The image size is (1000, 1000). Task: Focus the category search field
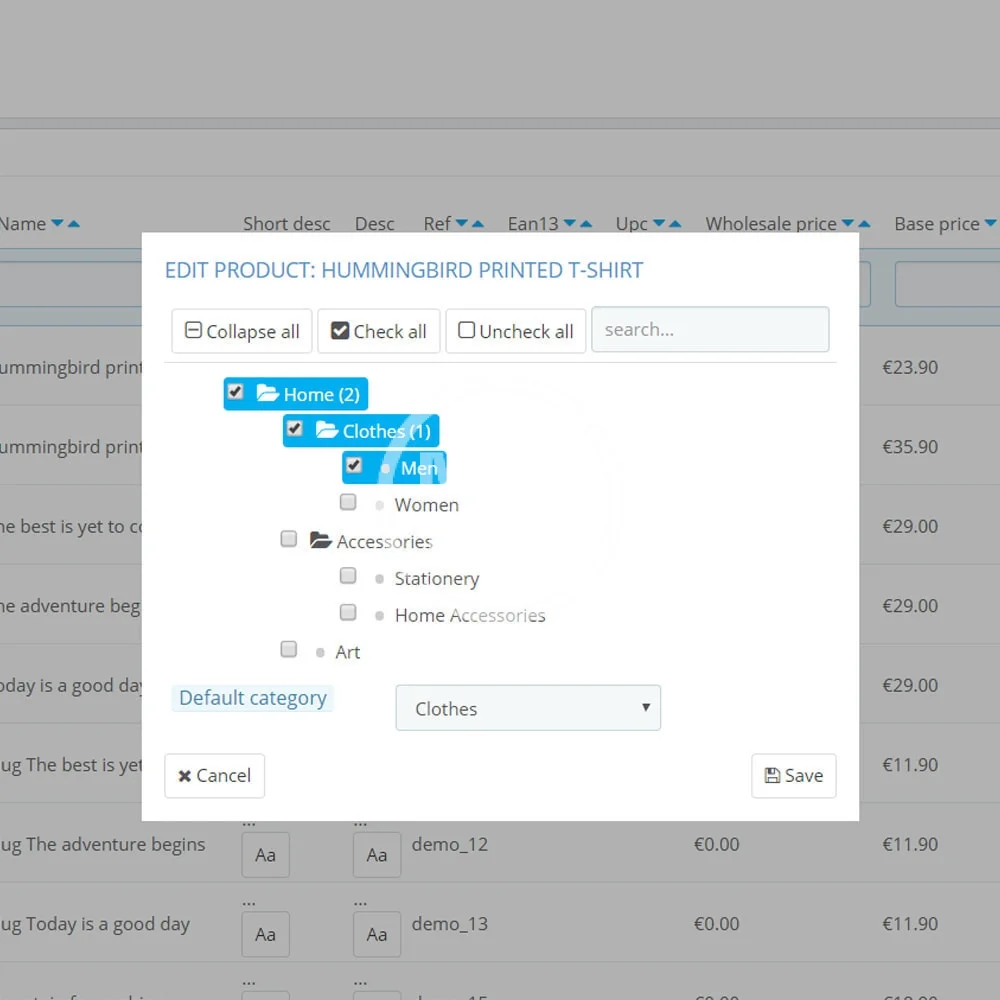(710, 330)
